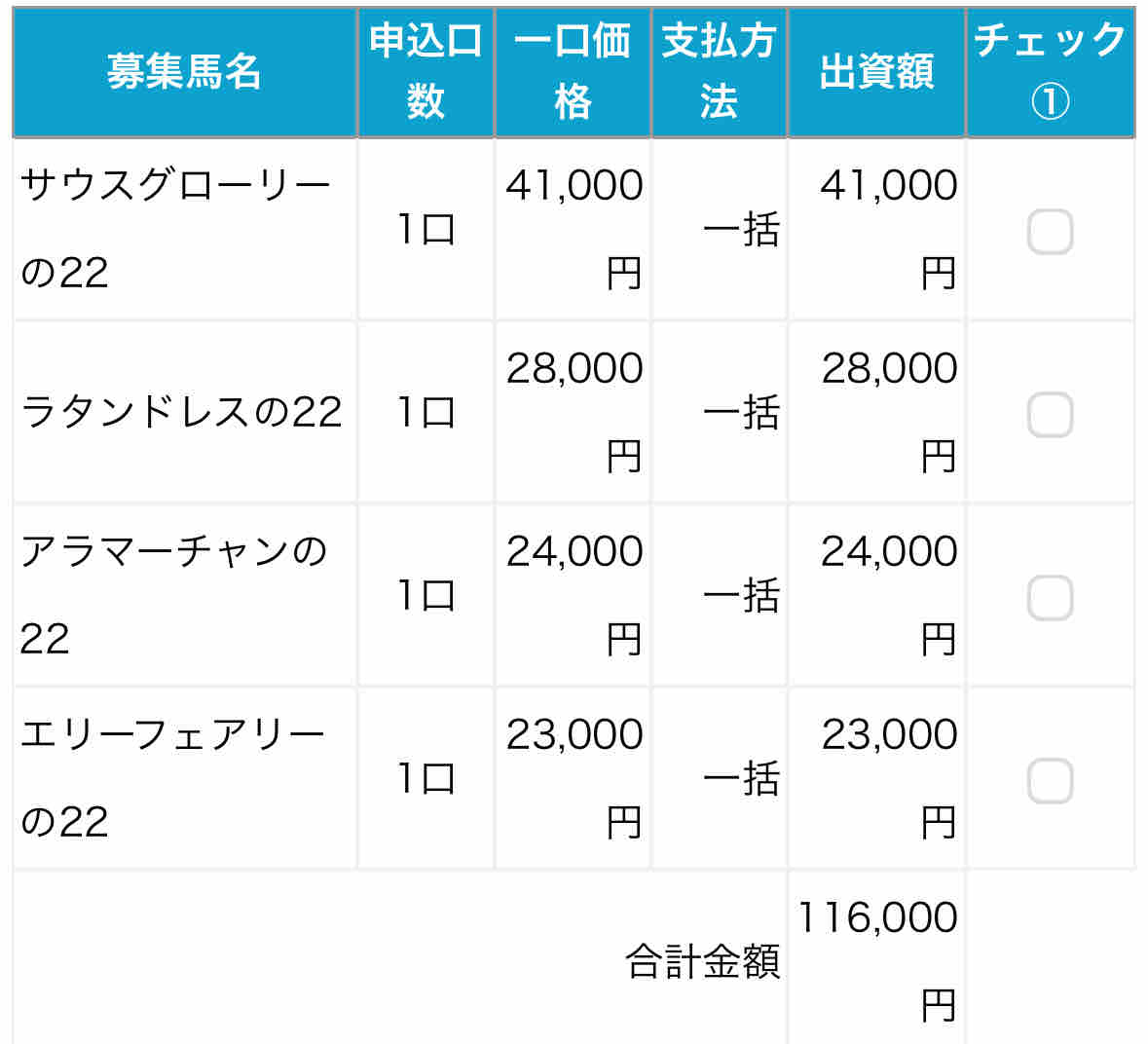The width and height of the screenshot is (1148, 1044).
Task: Click the エリーフェアリーの22 name cell
Action: pyautogui.click(x=184, y=778)
